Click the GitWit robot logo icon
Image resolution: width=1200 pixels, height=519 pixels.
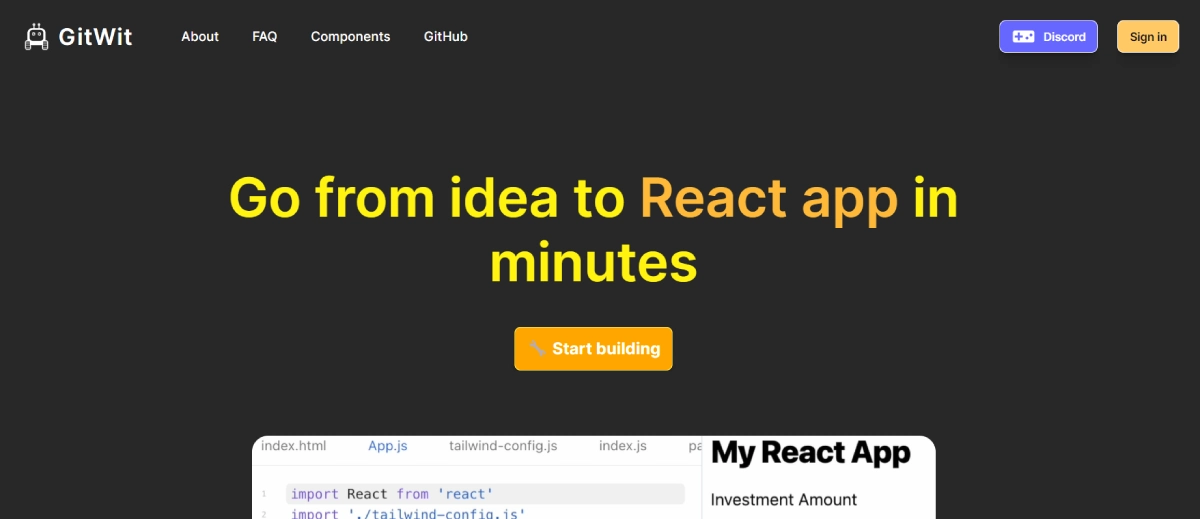(37, 37)
